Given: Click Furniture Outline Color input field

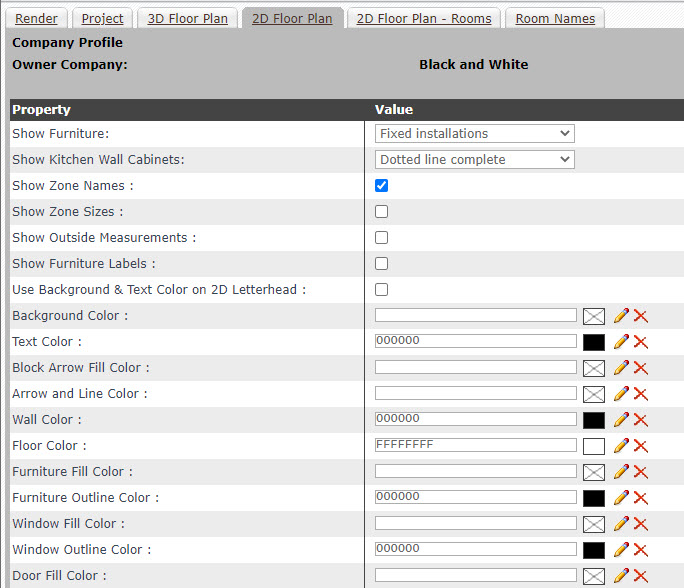Looking at the screenshot, I should click(475, 497).
